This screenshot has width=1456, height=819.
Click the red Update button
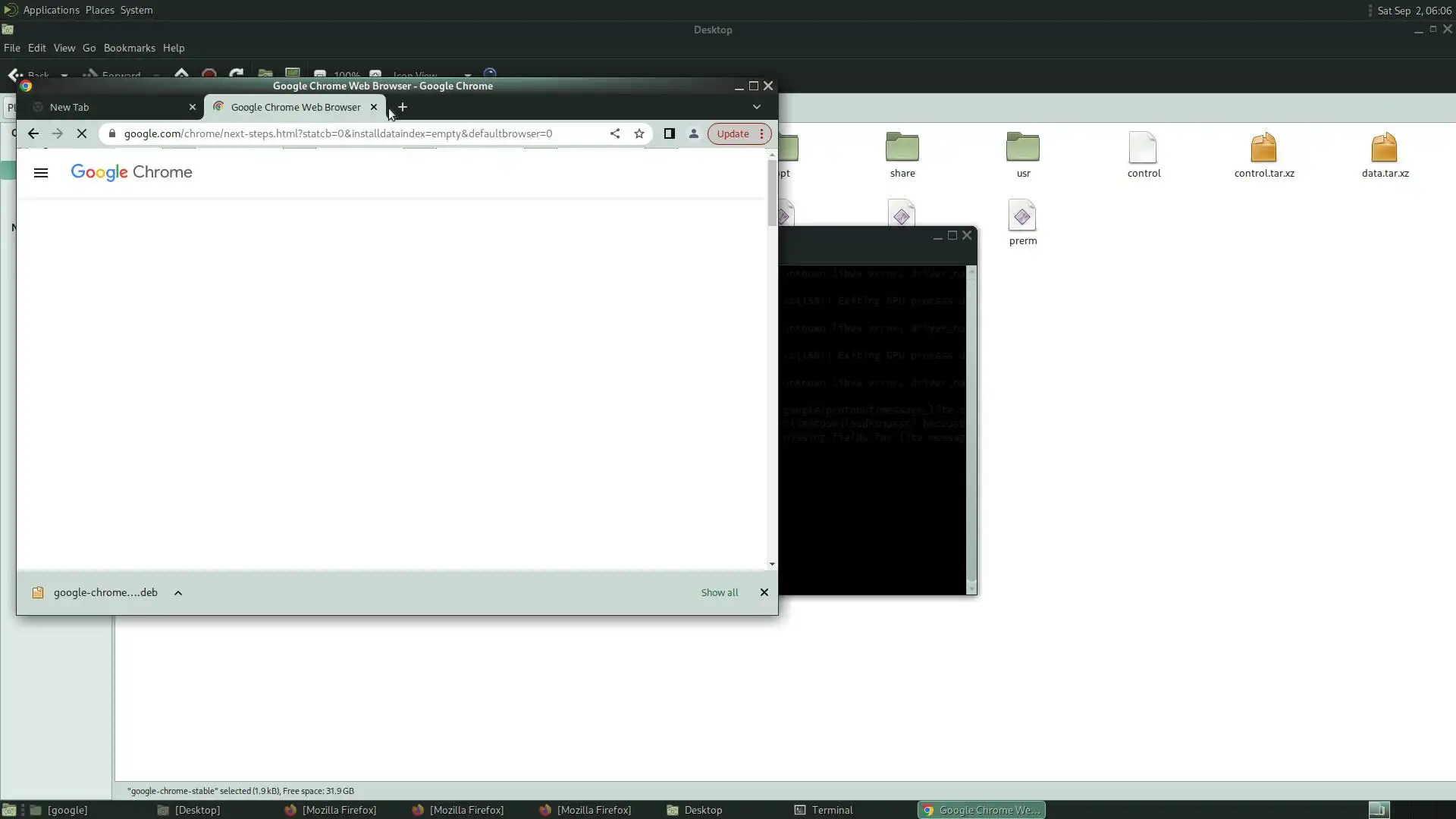point(733,133)
